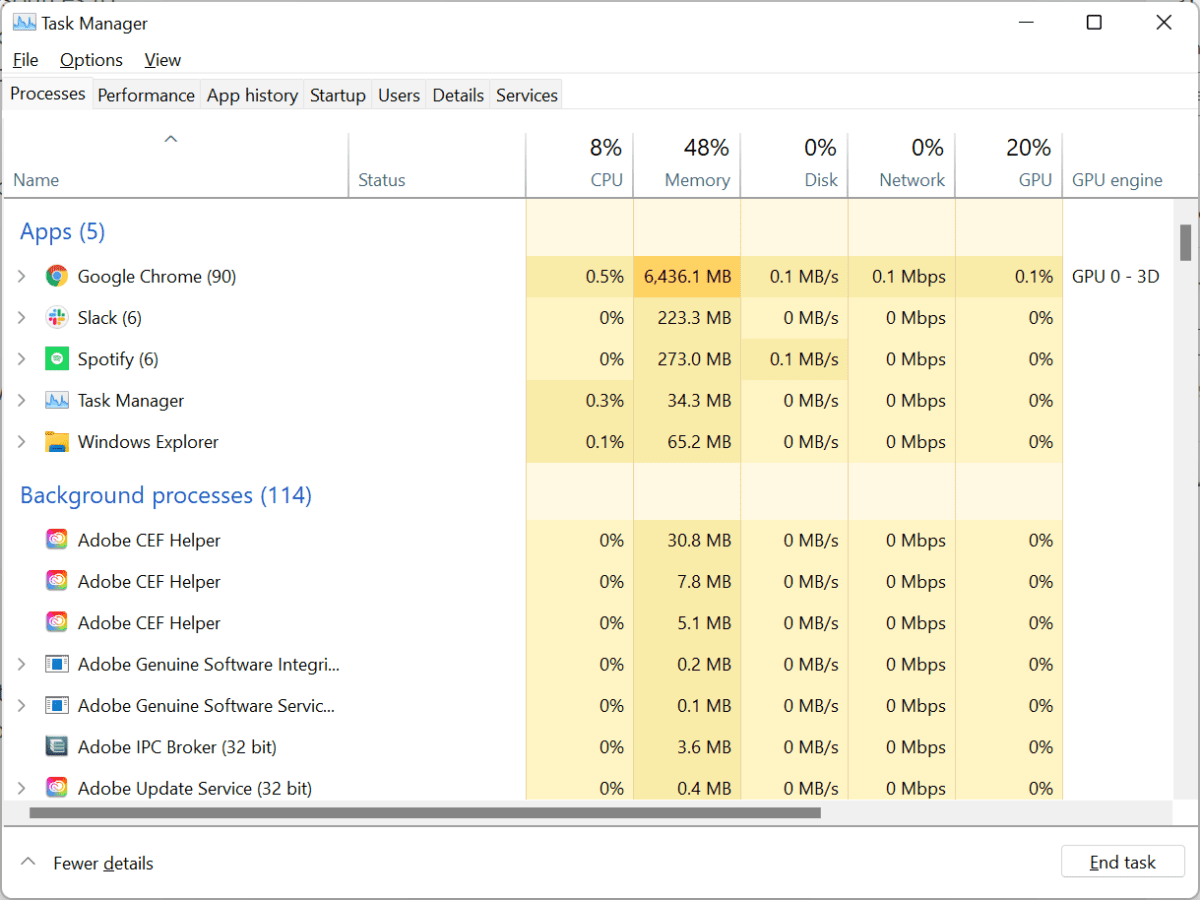Viewport: 1200px width, 900px height.
Task: Click the GPU 0 - 3D engine cell
Action: pyautogui.click(x=1116, y=276)
